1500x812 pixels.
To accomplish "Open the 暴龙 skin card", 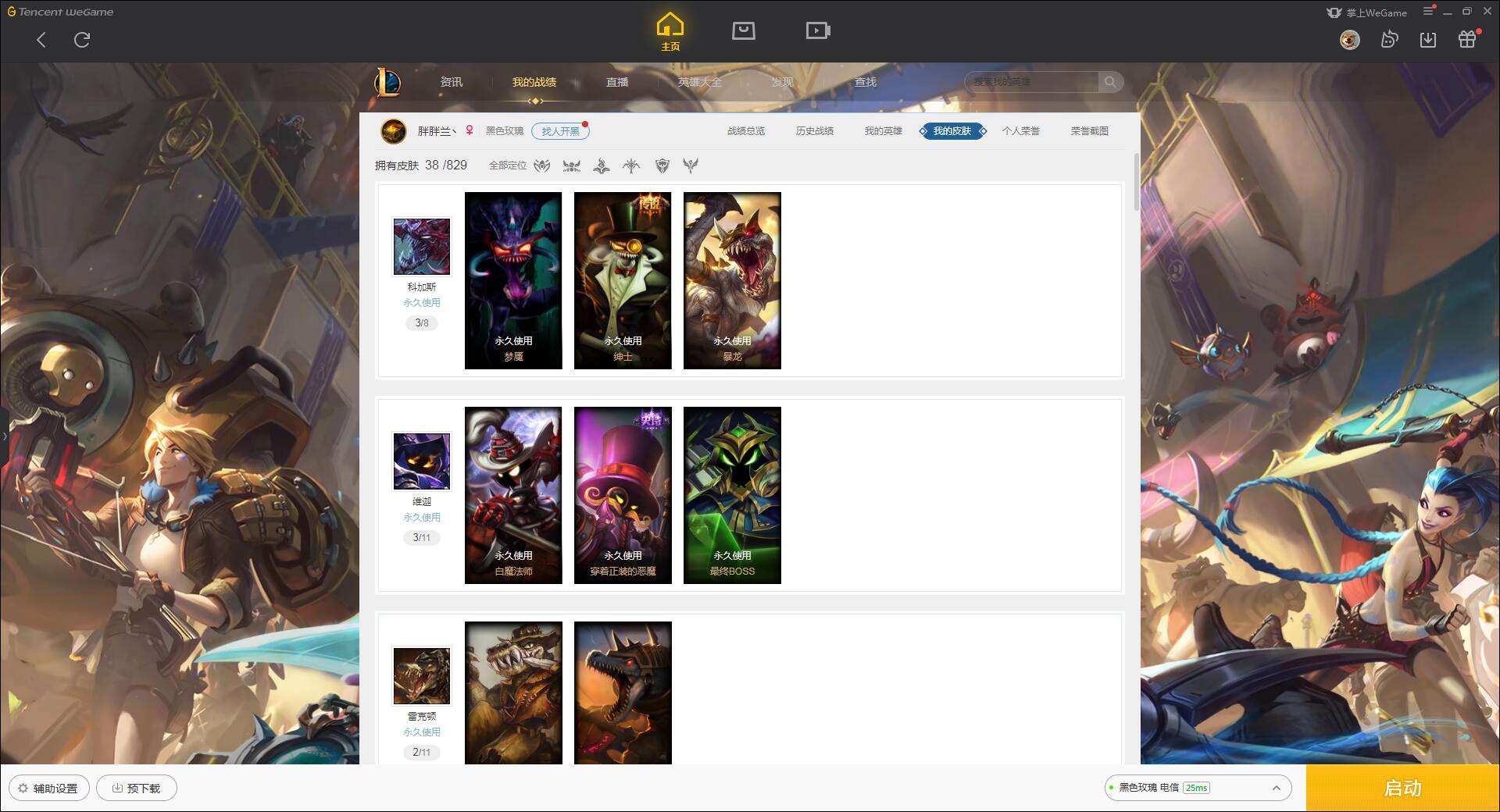I will [732, 280].
